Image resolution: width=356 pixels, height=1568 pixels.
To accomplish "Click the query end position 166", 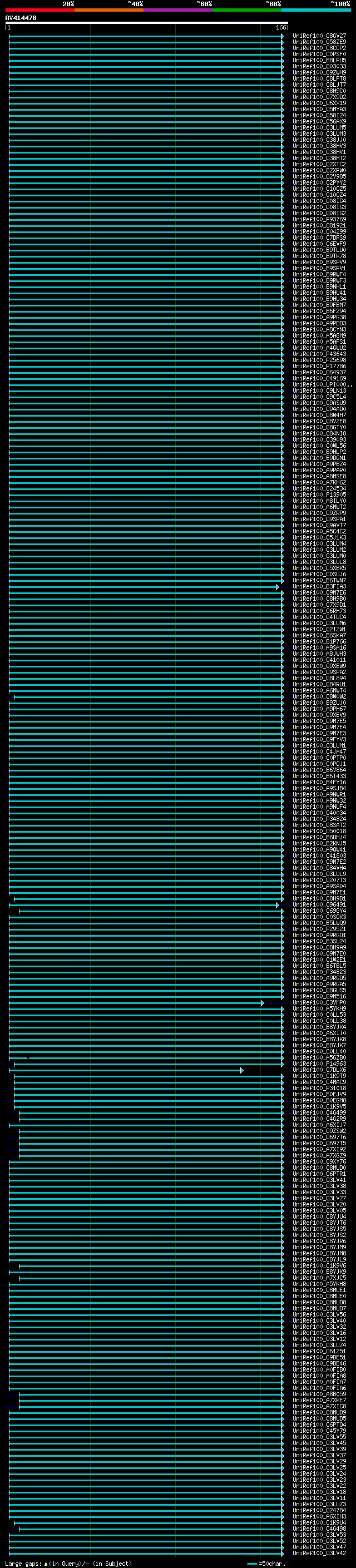I will point(280,27).
